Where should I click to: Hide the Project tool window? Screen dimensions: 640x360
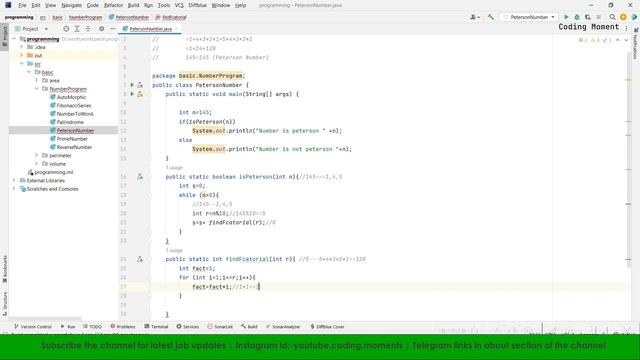pyautogui.click(x=113, y=29)
